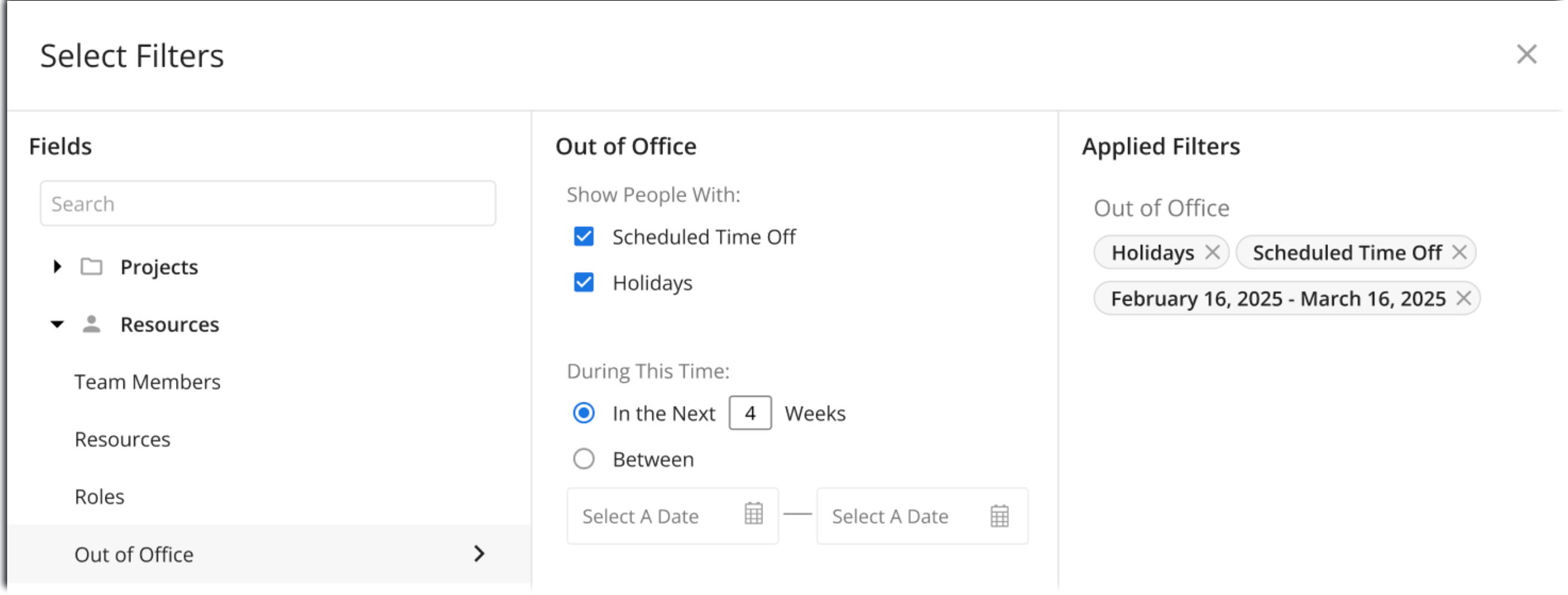The image size is (1568, 595).
Task: Select Team Members in Fields list
Action: [x=147, y=382]
